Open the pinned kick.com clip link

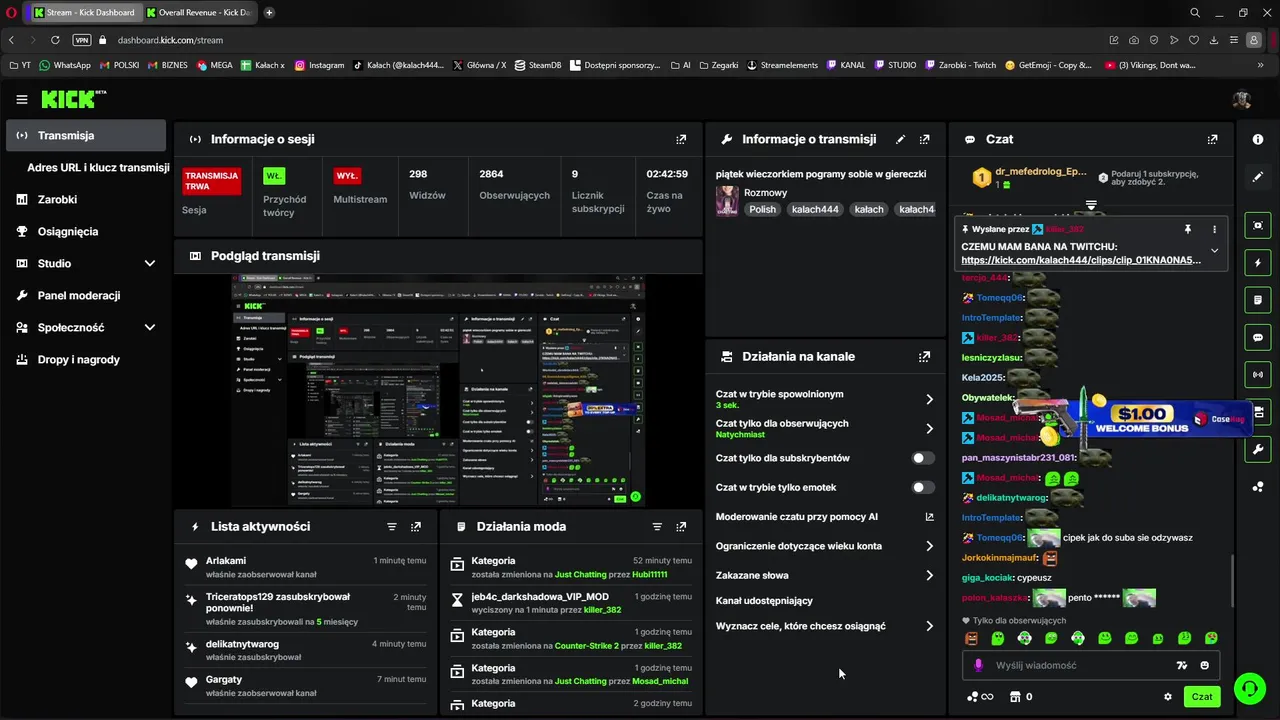click(1081, 260)
